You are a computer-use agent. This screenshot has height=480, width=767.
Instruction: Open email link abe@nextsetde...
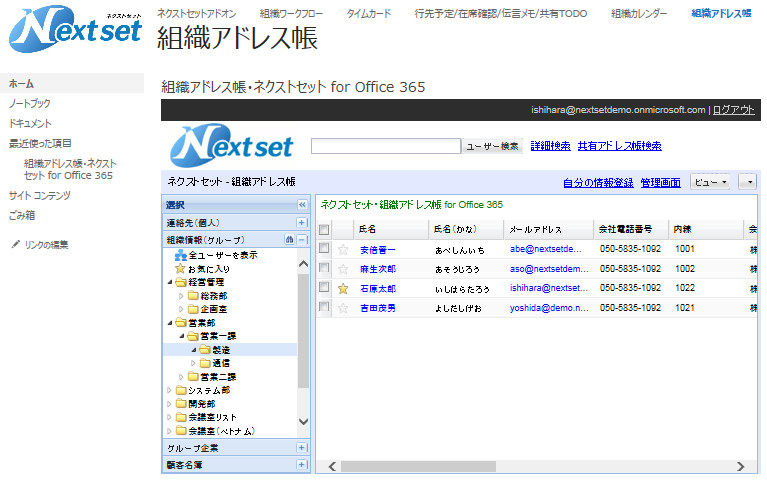tap(545, 249)
